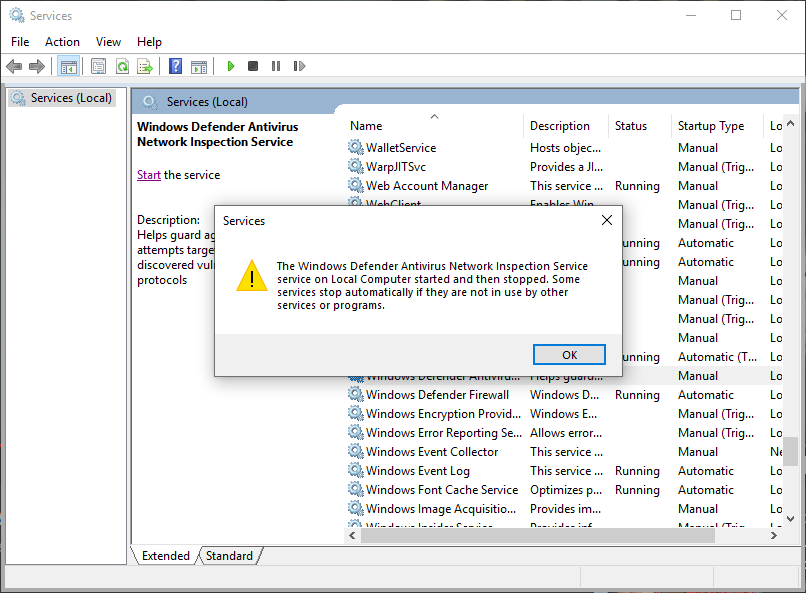Select Web Account Manager service name

click(427, 186)
